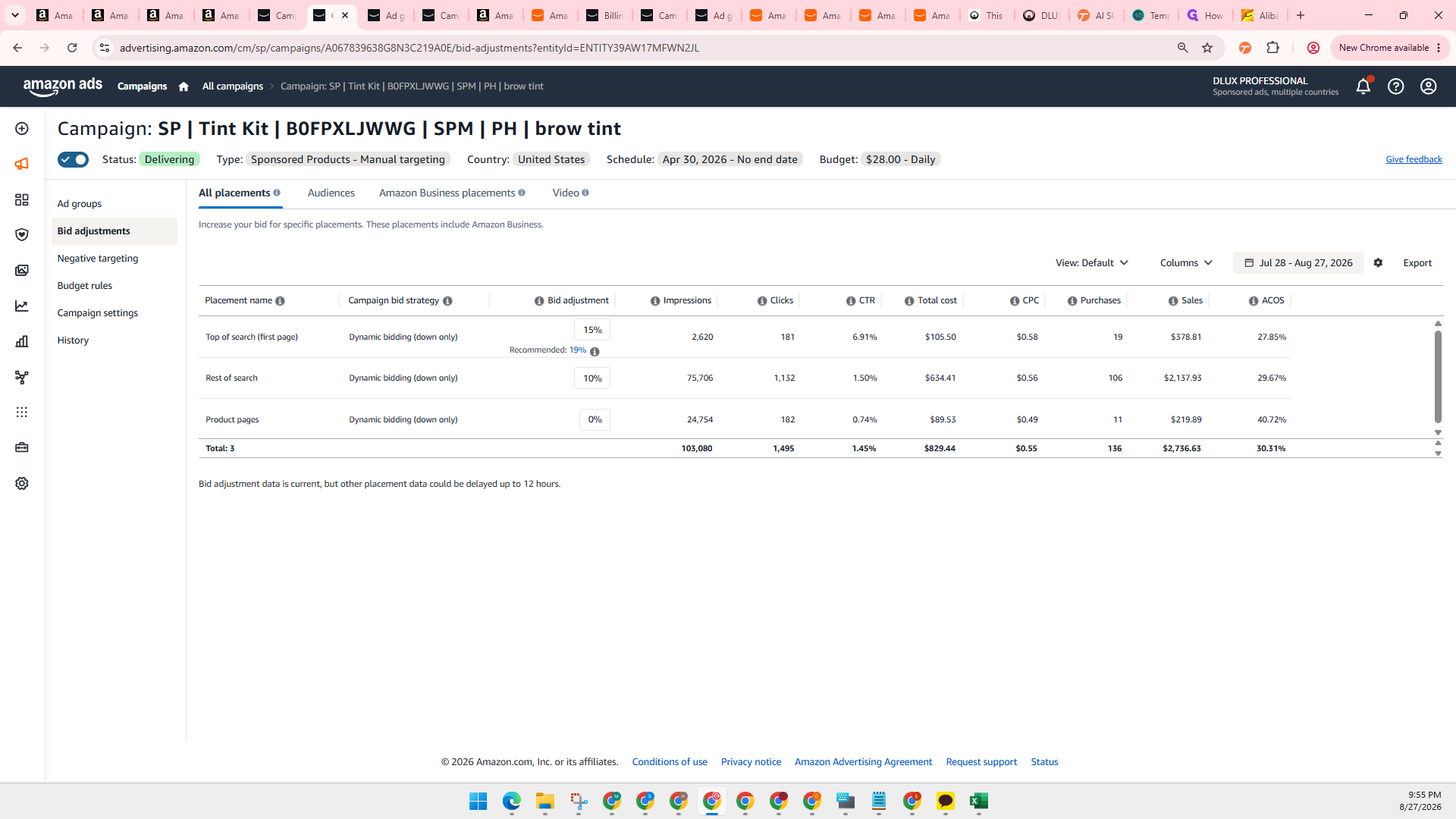Image resolution: width=1456 pixels, height=819 pixels.
Task: Open the date range Jul 28 - Aug 27 picker
Action: pos(1298,263)
